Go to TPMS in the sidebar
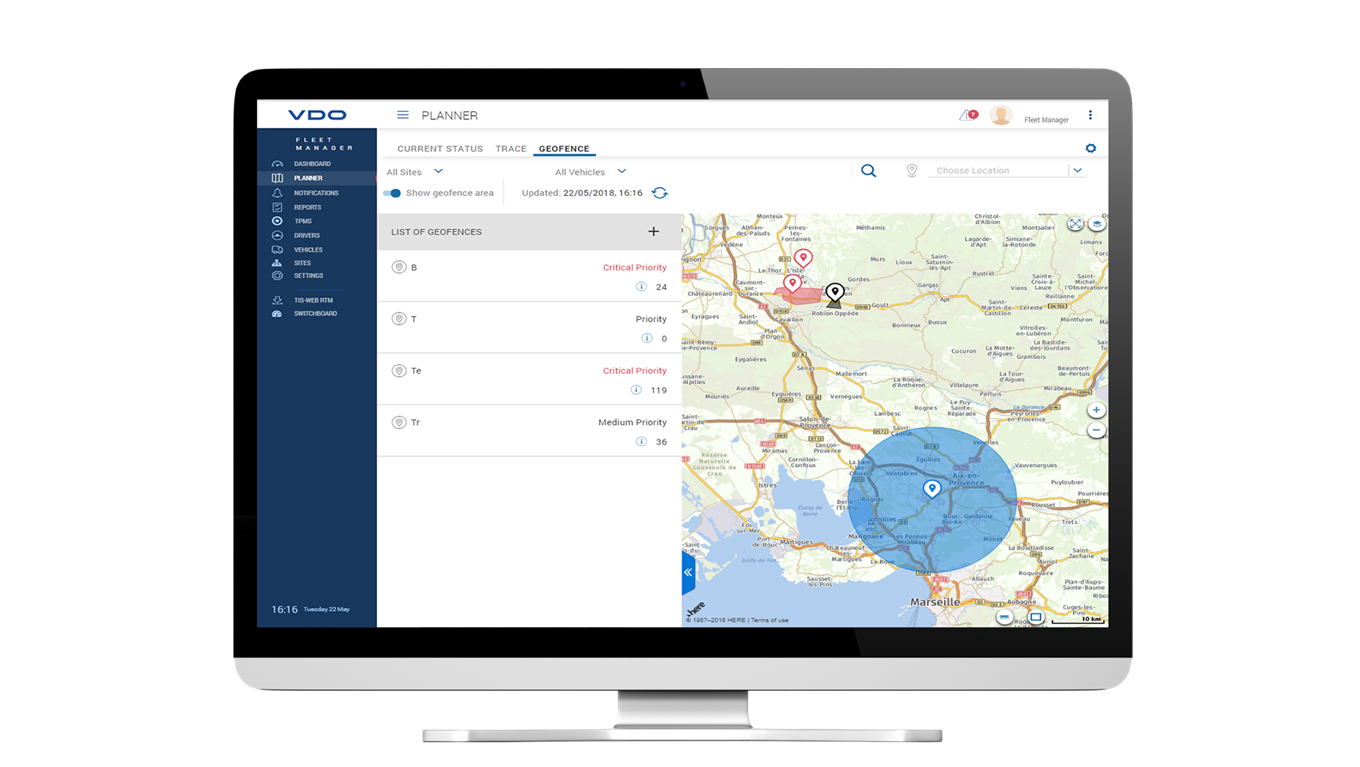The height and width of the screenshot is (767, 1360). 303,221
